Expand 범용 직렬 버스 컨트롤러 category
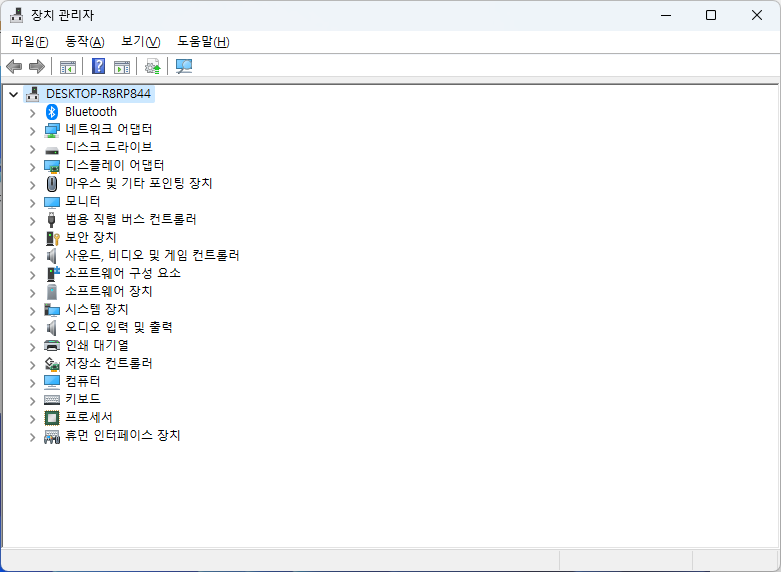The height and width of the screenshot is (572, 781). [32, 221]
